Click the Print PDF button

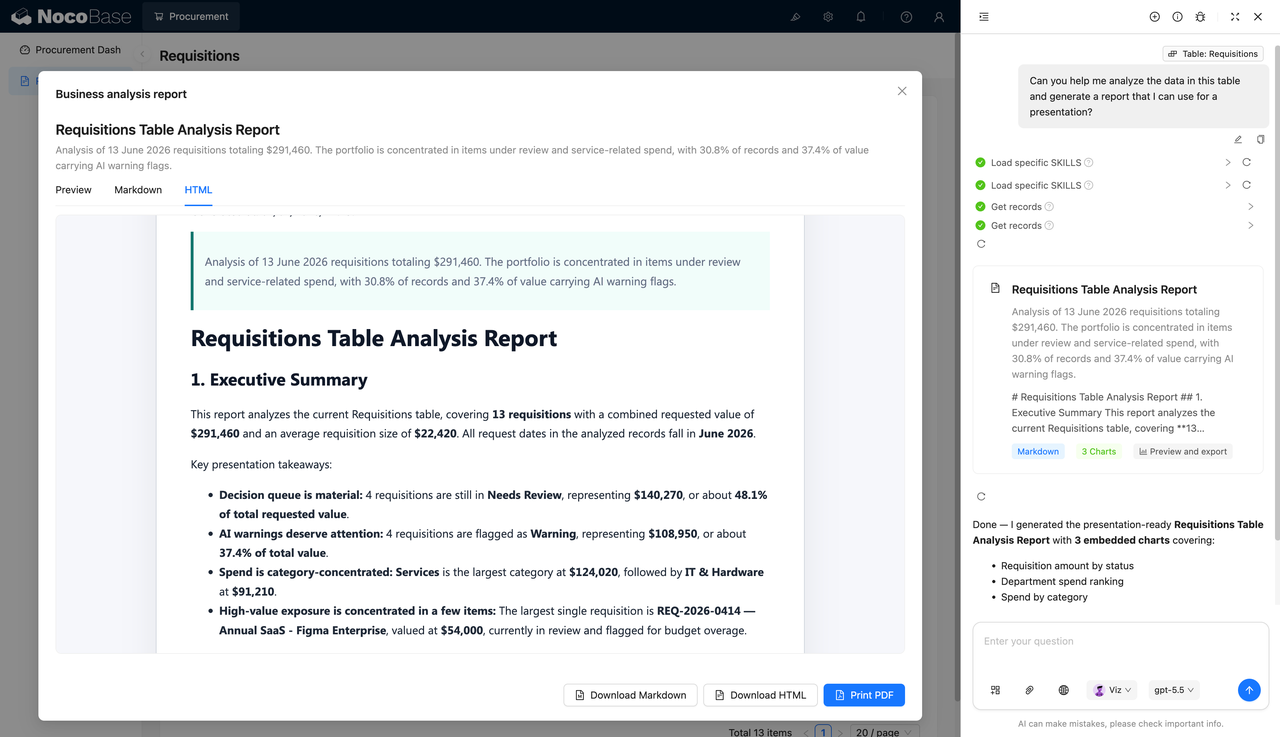pos(864,695)
